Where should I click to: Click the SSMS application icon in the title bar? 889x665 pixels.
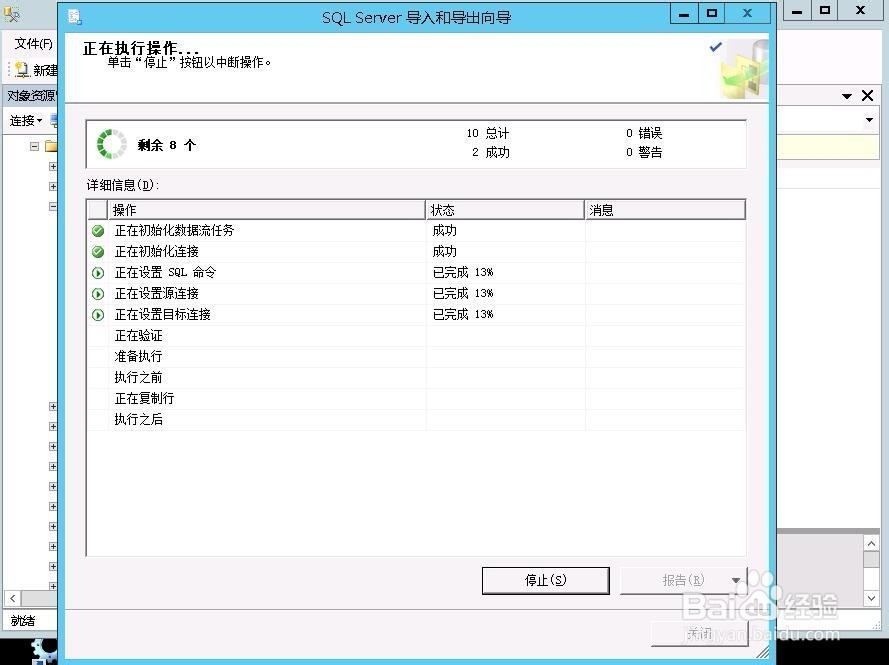pos(12,14)
